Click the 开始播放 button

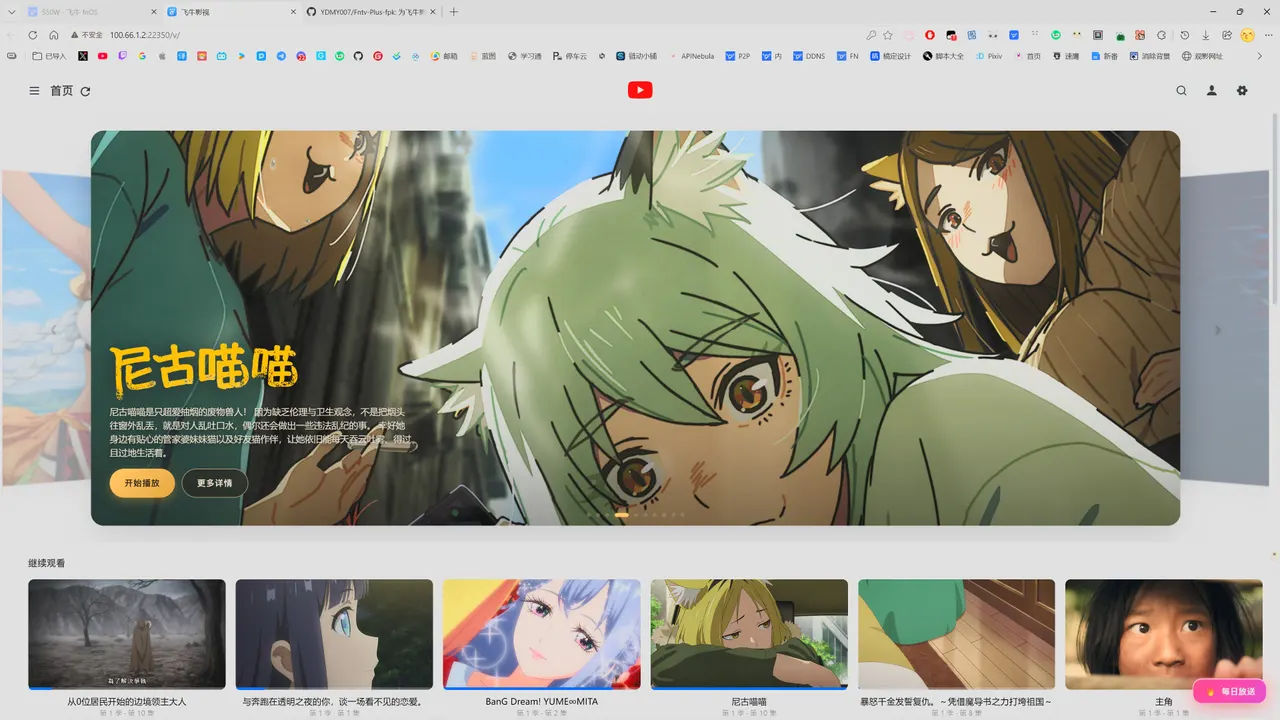pos(142,483)
